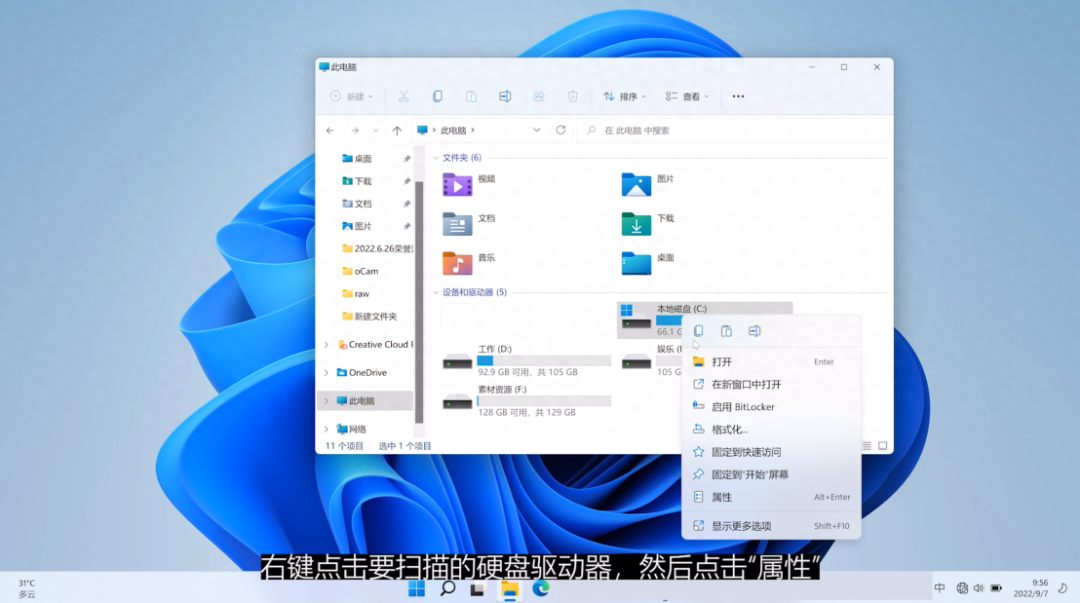Open the 排序 sort dropdown

[x=624, y=97]
